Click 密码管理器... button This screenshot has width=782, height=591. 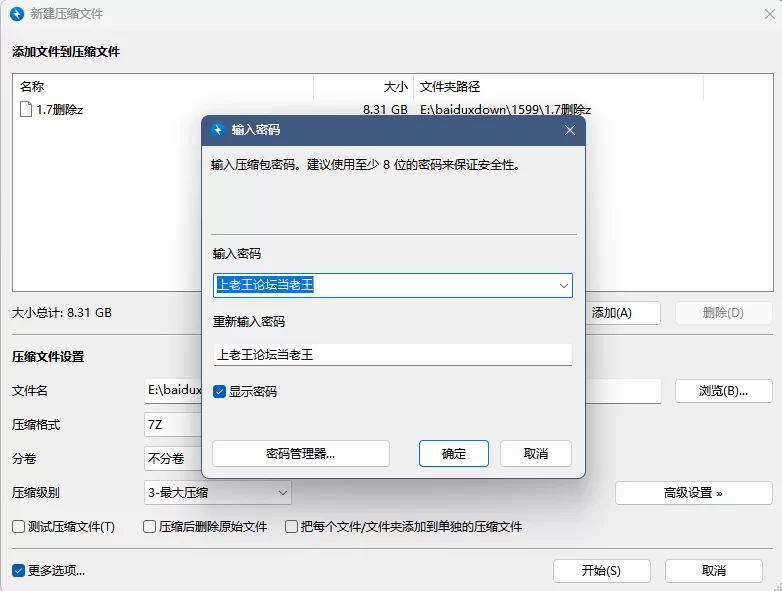pos(301,453)
